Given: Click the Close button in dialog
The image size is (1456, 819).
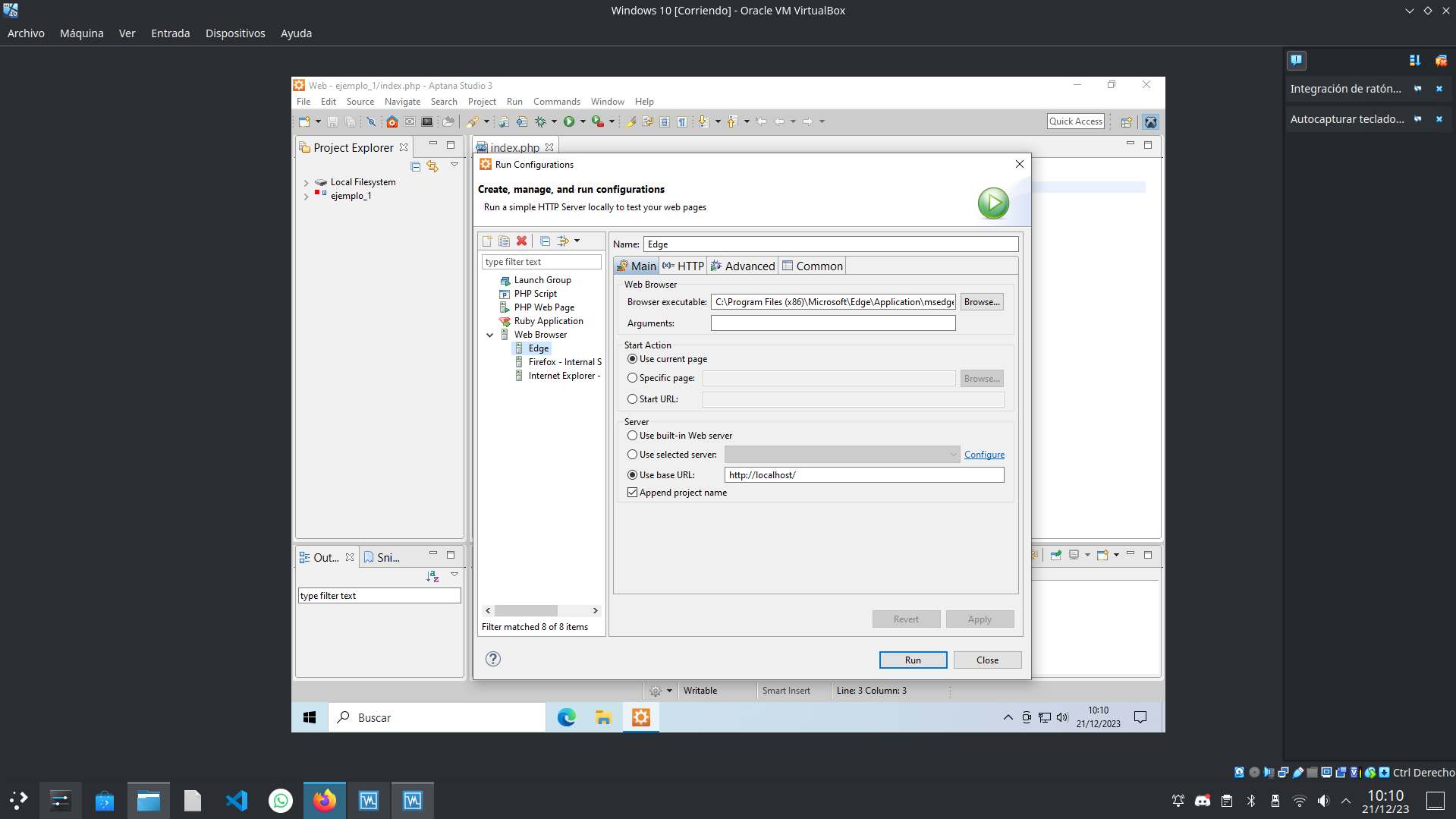Looking at the screenshot, I should click(x=987, y=660).
